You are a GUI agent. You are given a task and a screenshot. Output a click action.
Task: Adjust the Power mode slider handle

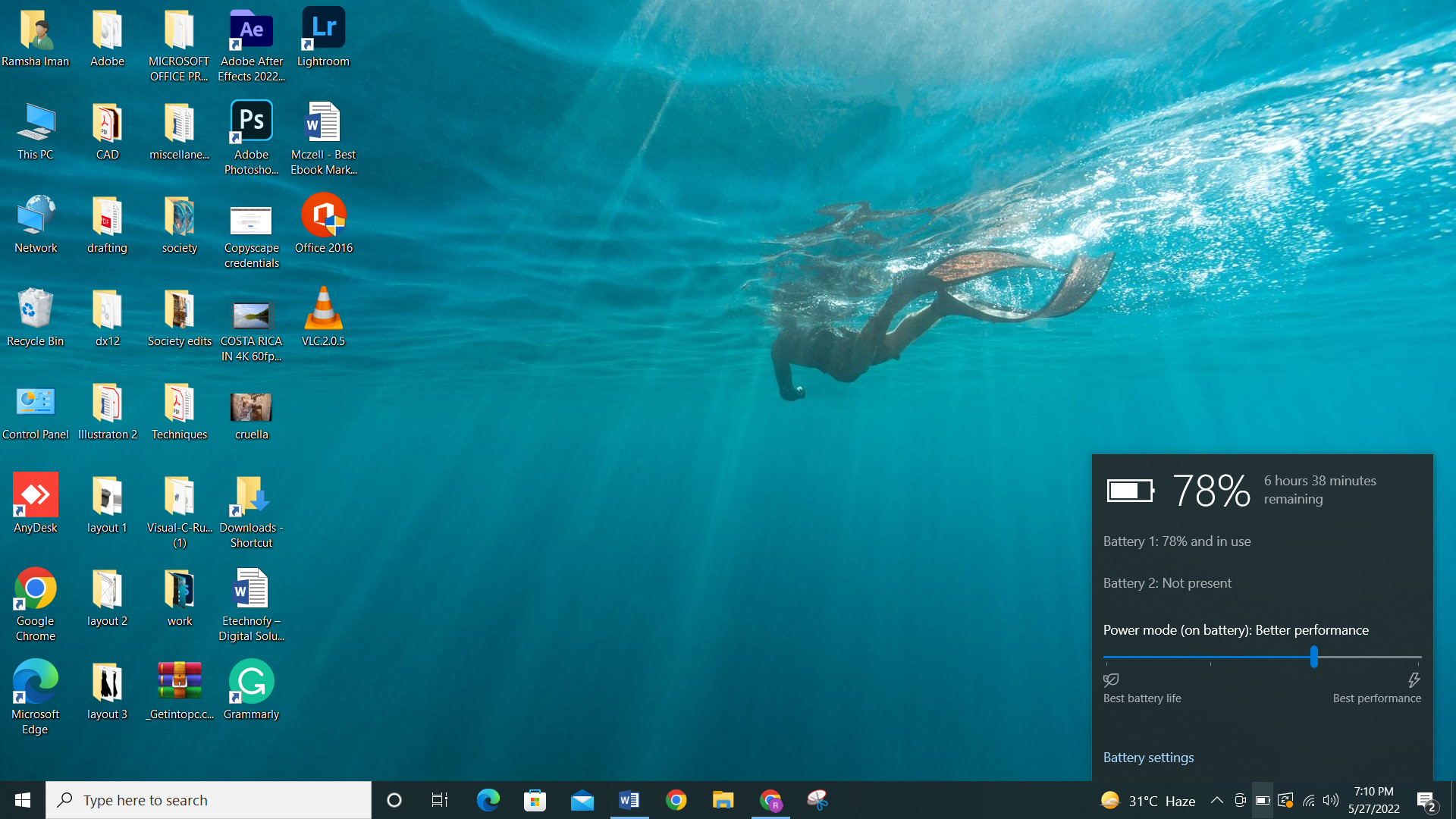coord(1314,657)
